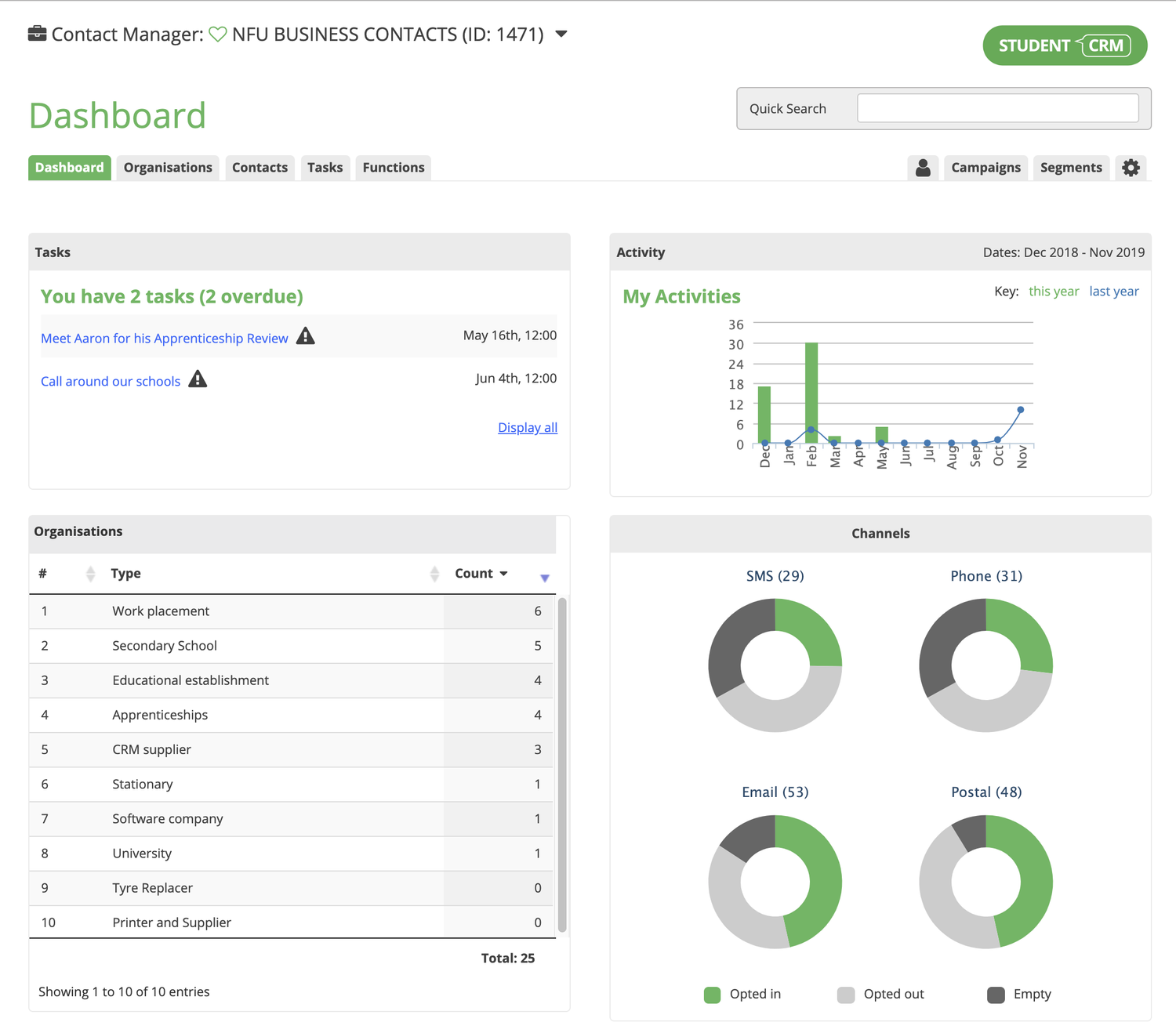The height and width of the screenshot is (1033, 1176).
Task: Click the STUDENT CRM logo
Action: point(1064,45)
